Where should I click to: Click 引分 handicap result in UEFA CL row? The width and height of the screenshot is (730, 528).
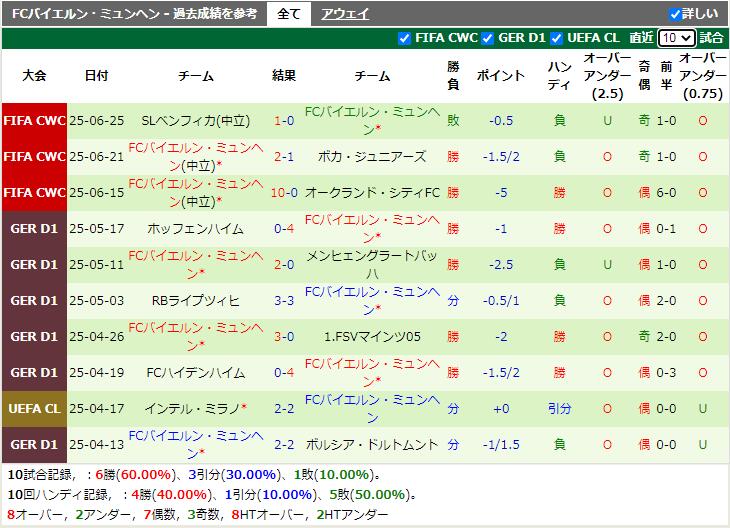click(x=559, y=408)
